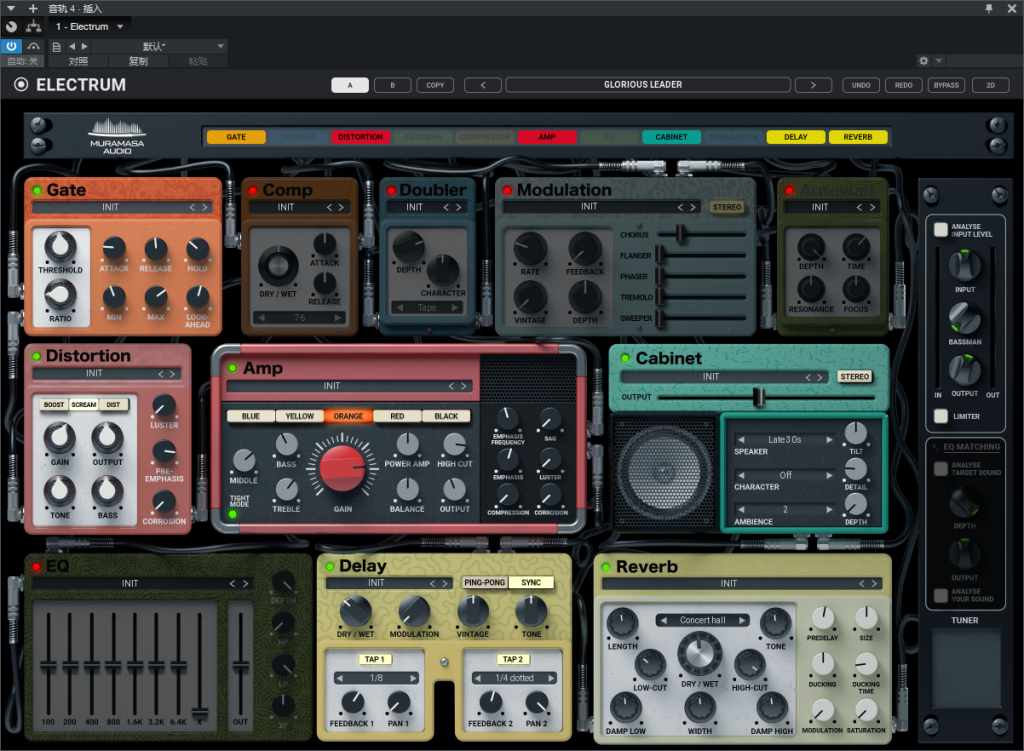Switch to preset slot B
Viewport: 1024px width, 751px height.
[392, 85]
